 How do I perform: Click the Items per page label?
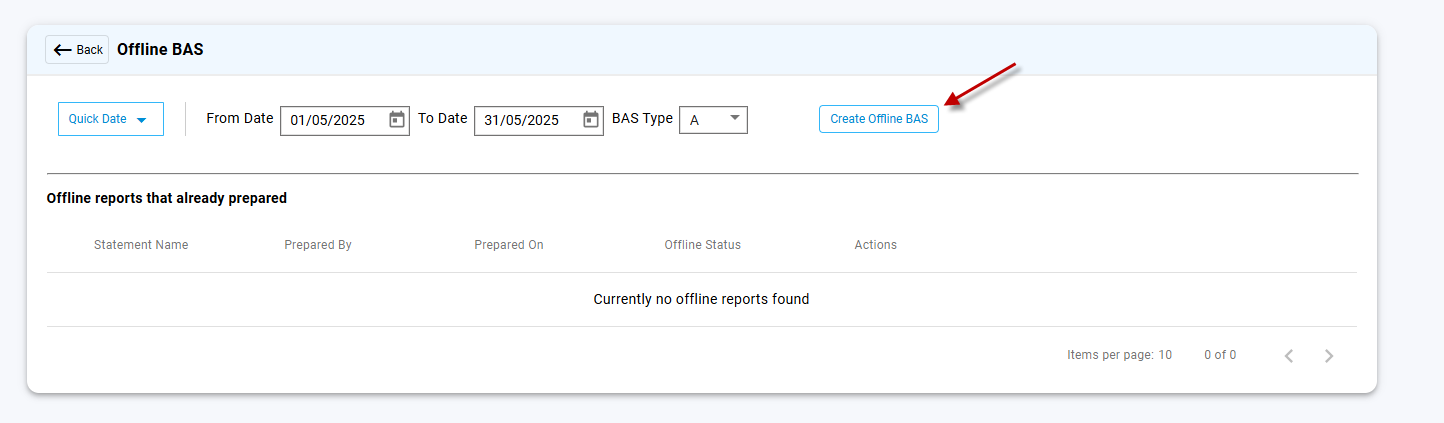coord(1110,355)
